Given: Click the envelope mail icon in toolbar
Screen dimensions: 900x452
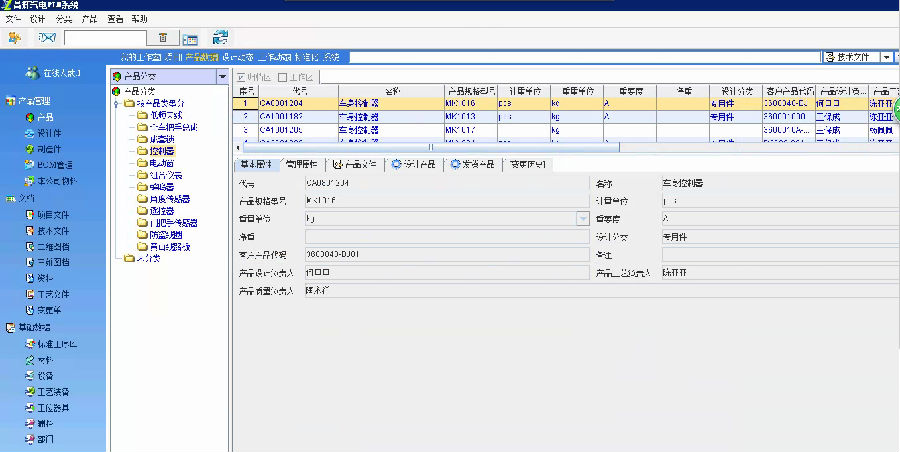Looking at the screenshot, I should point(45,38).
